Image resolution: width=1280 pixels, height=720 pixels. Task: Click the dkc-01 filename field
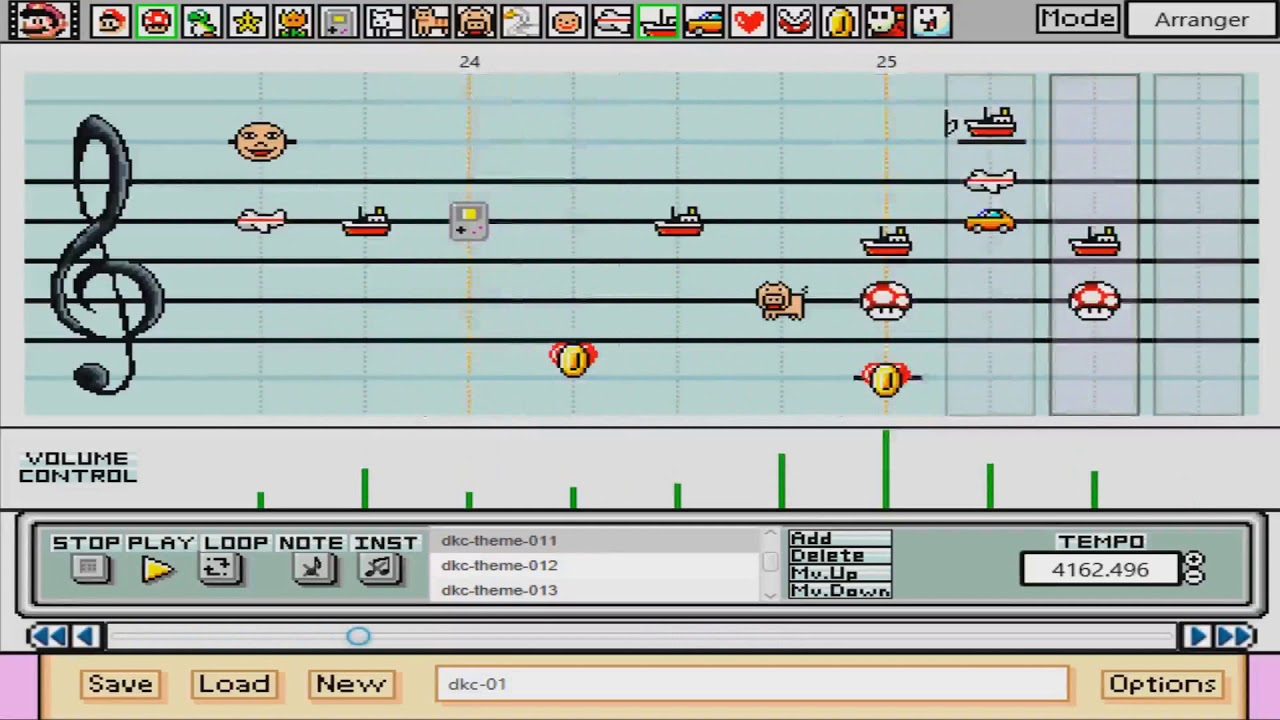[x=752, y=684]
